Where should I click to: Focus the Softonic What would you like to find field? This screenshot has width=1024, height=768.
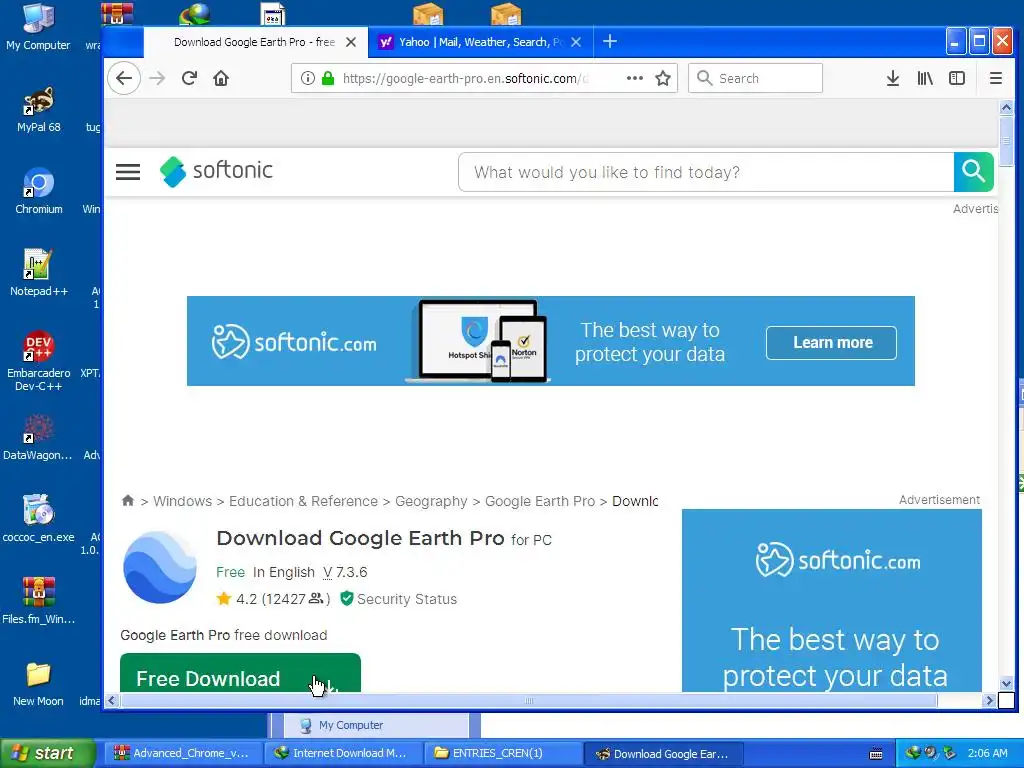tap(706, 172)
